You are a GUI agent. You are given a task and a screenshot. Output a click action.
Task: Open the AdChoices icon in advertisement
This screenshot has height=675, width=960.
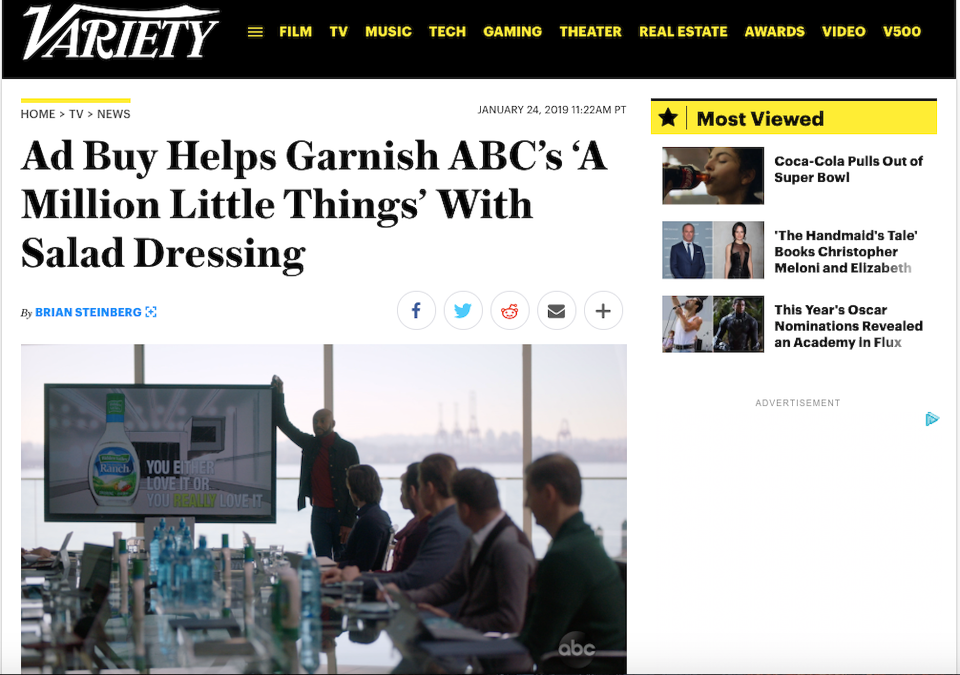[931, 419]
